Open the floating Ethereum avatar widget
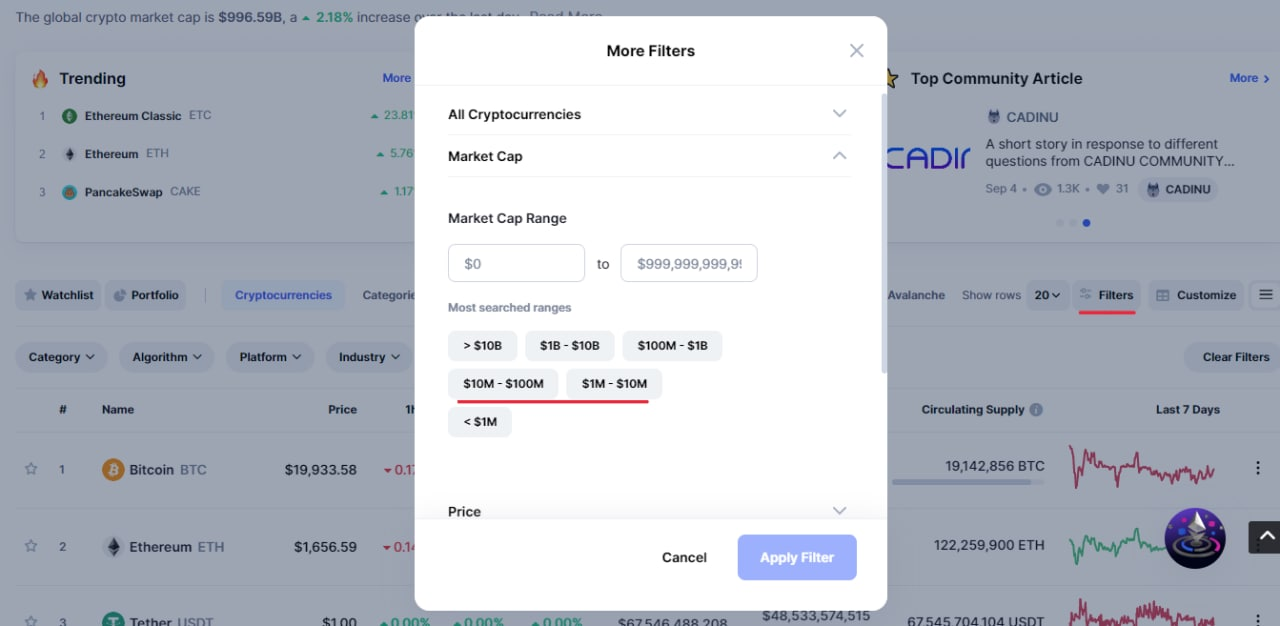1280x626 pixels. point(1195,538)
